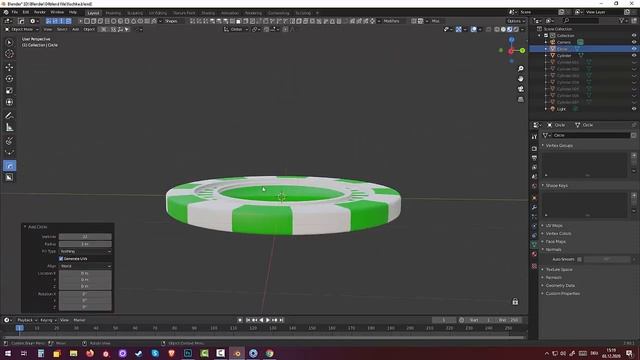The height and width of the screenshot is (360, 640).
Task: Select the Scale tool
Action: coord(9,91)
